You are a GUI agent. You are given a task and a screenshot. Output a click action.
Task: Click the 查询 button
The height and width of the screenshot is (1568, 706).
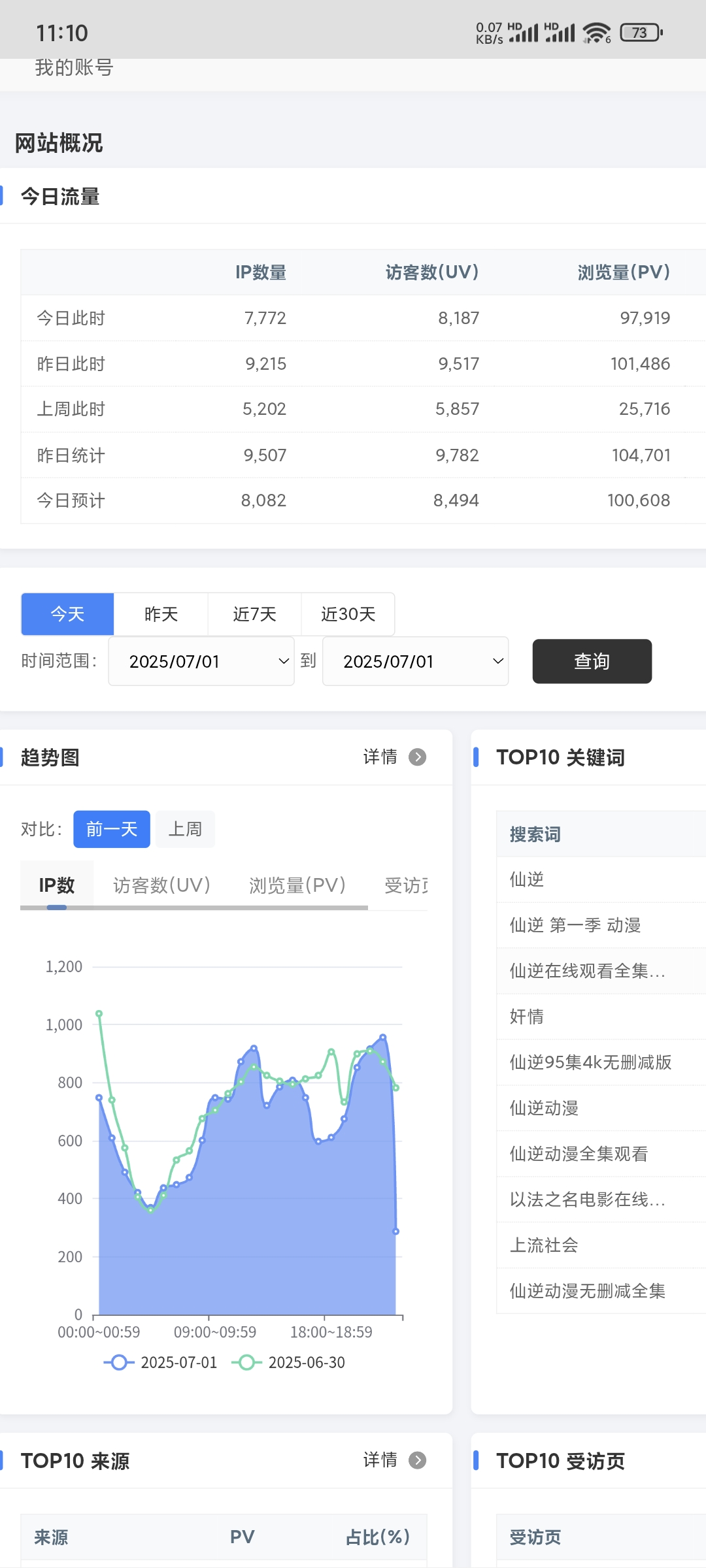coord(592,661)
